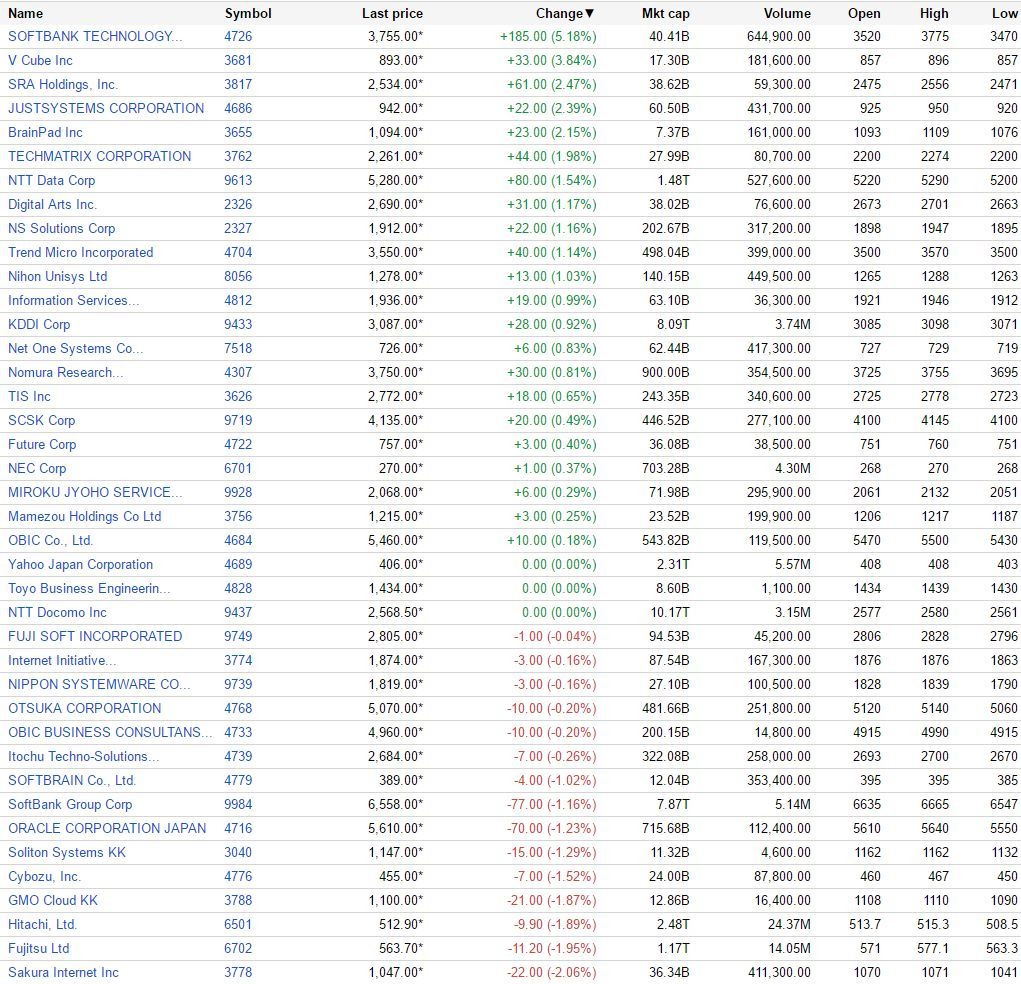Click ticker symbol 3681

pos(238,61)
